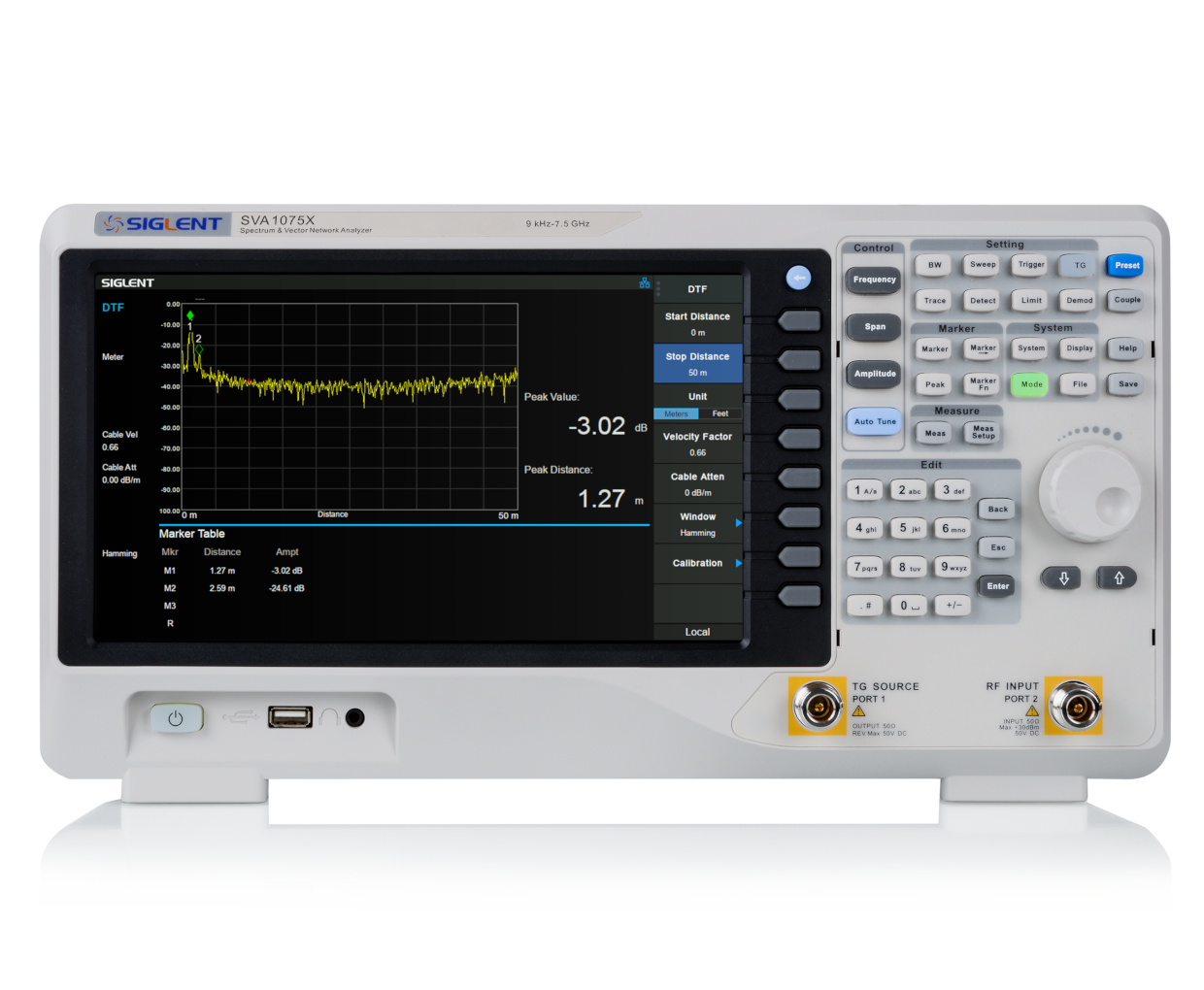Select Meters unit option

pyautogui.click(x=676, y=413)
